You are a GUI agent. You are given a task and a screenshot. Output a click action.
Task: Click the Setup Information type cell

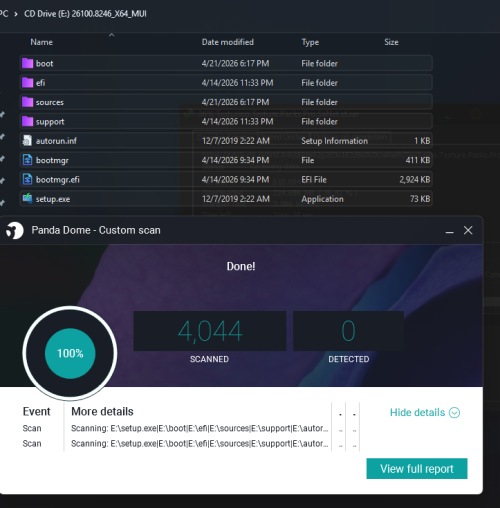tap(335, 141)
